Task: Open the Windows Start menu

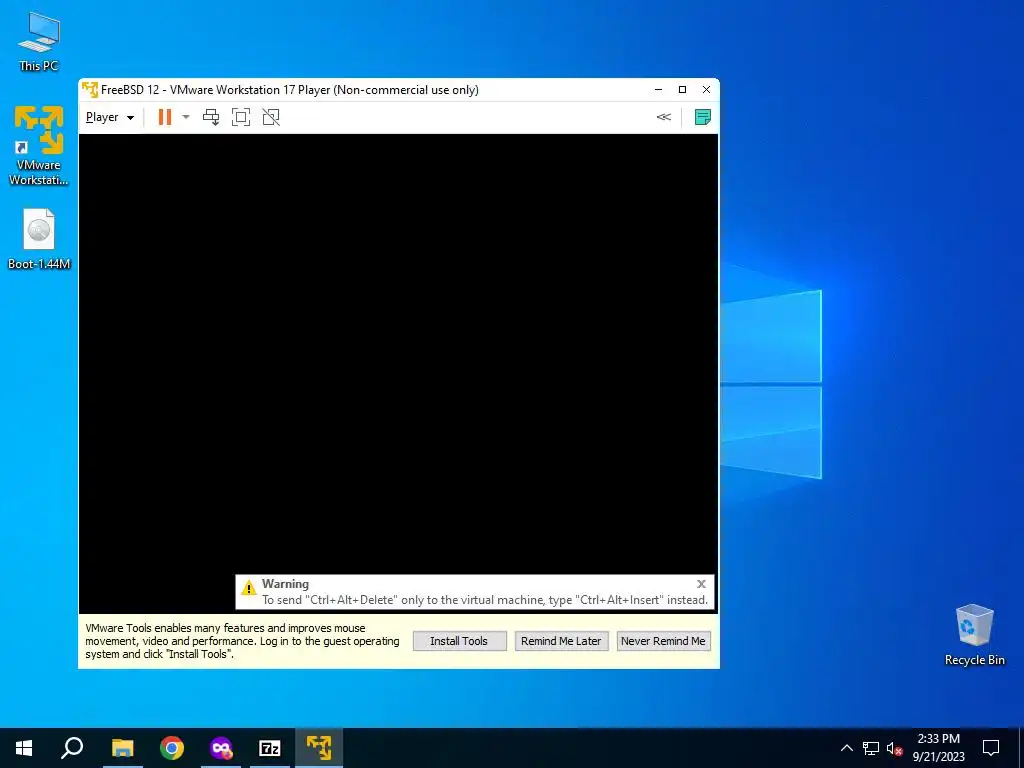Action: tap(24, 748)
